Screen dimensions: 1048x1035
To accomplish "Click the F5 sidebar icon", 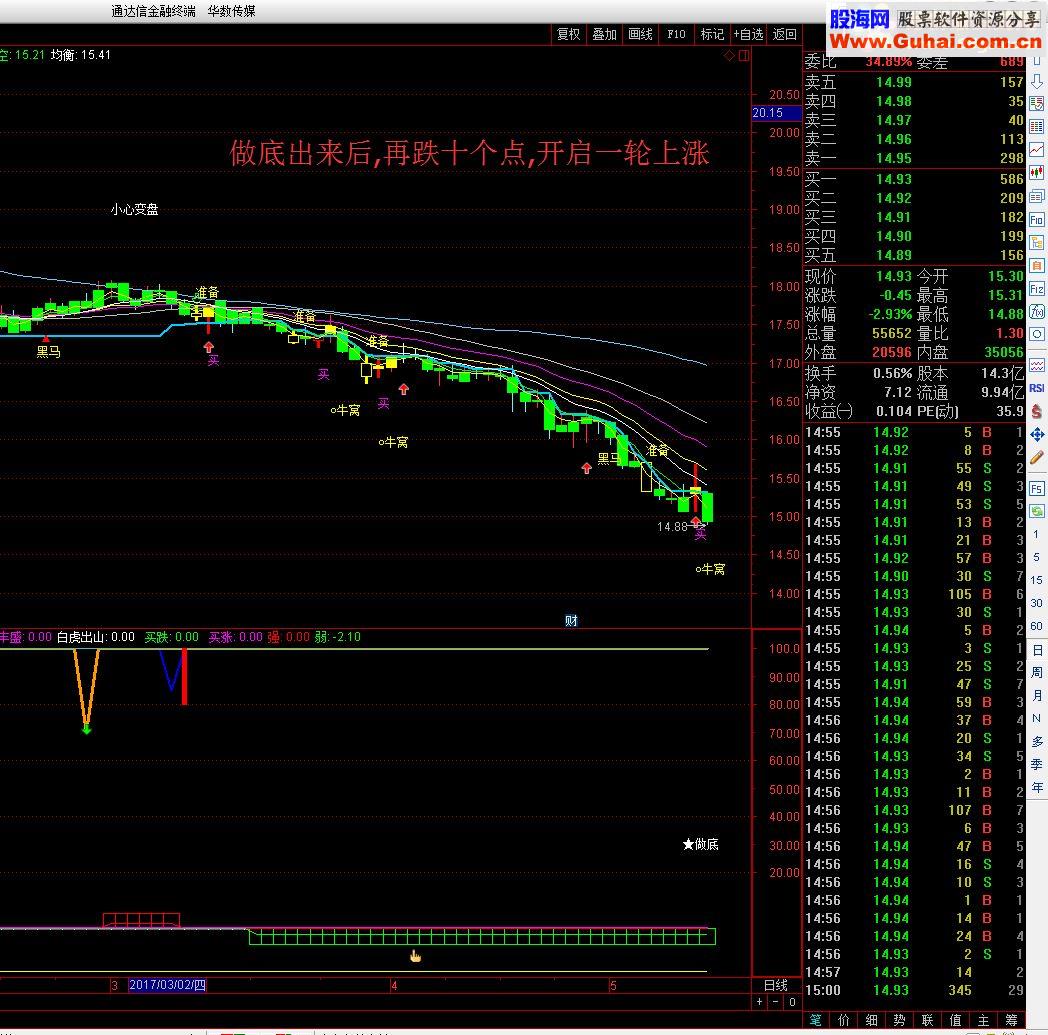I will click(1037, 488).
